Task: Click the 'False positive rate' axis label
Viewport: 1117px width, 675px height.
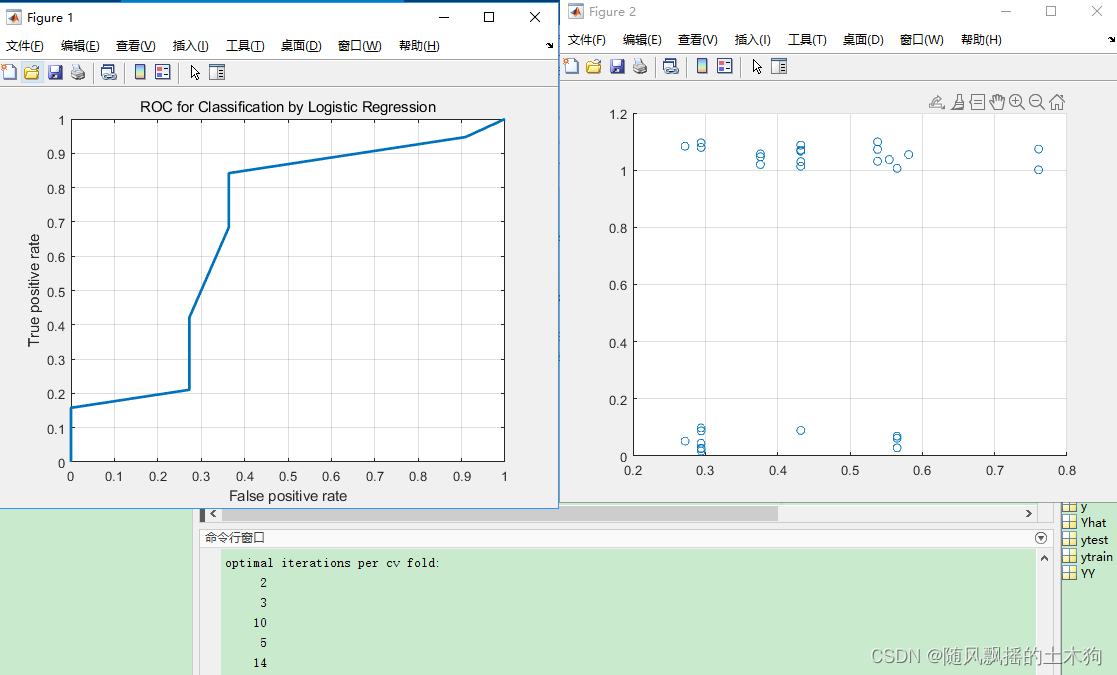Action: [x=288, y=496]
